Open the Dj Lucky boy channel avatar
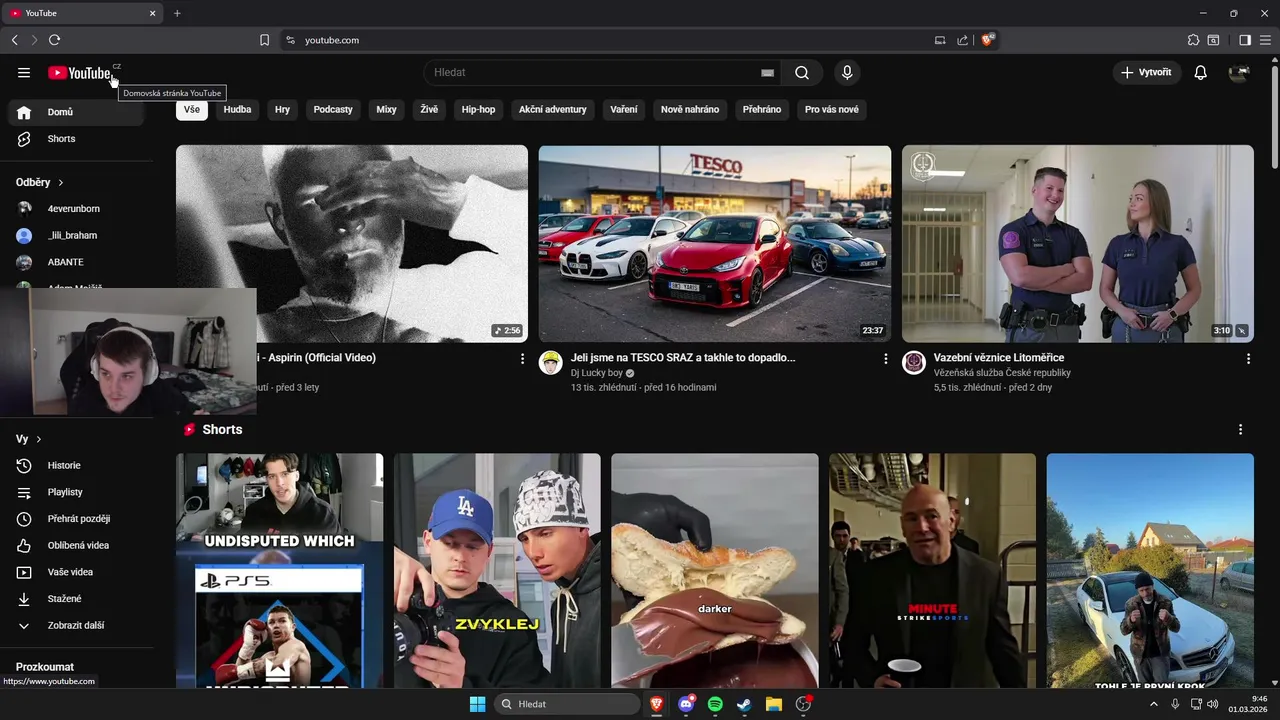 [x=551, y=362]
